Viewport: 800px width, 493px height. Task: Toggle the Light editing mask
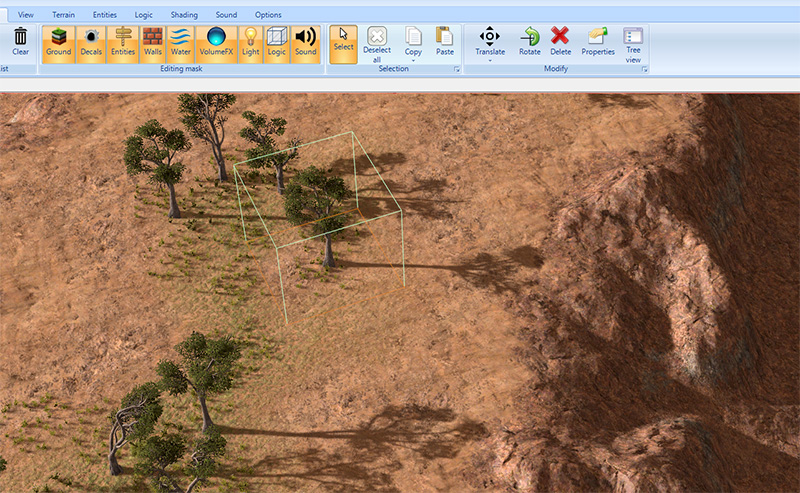251,44
